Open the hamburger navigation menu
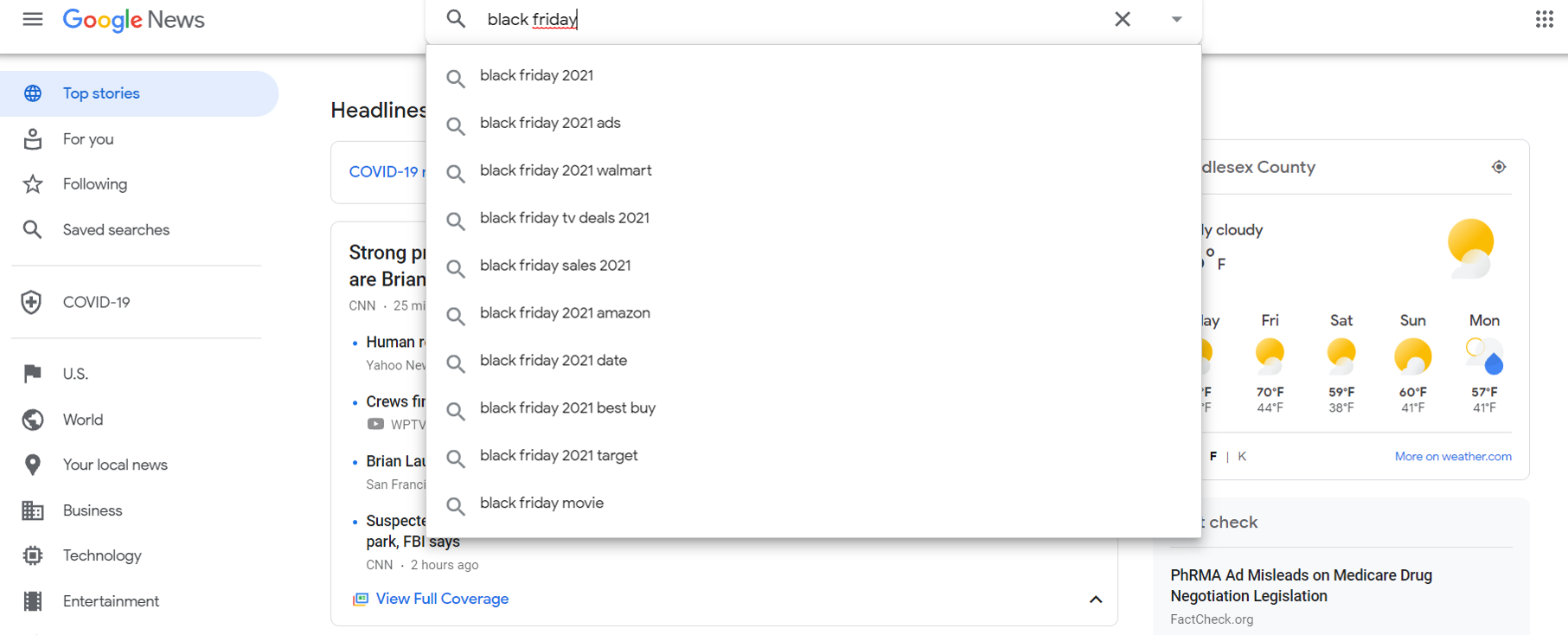1568x635 pixels. 32,19
